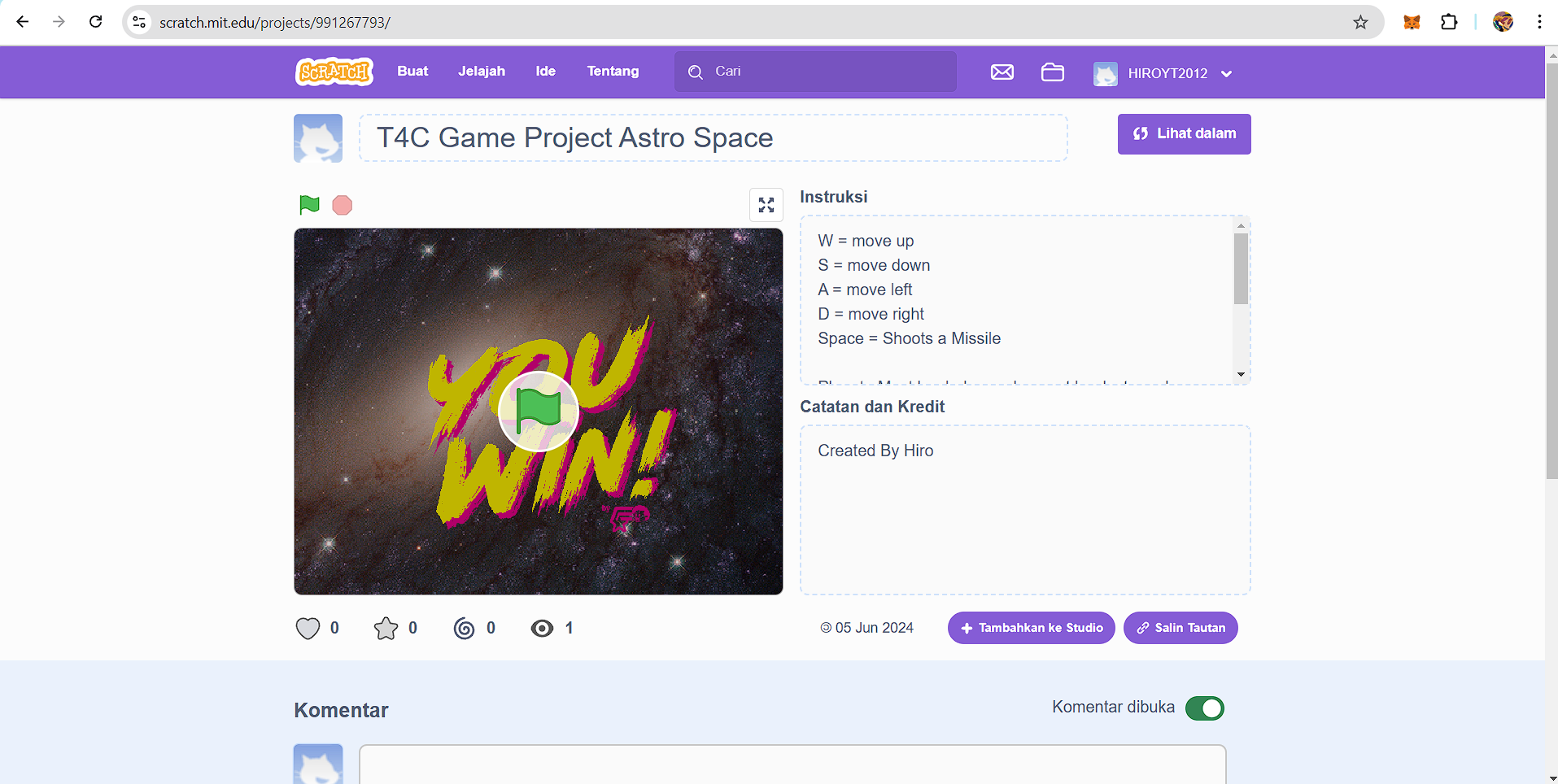Screen dimensions: 1558x784
Task: Click the remix spiral icon
Action: tap(464, 628)
